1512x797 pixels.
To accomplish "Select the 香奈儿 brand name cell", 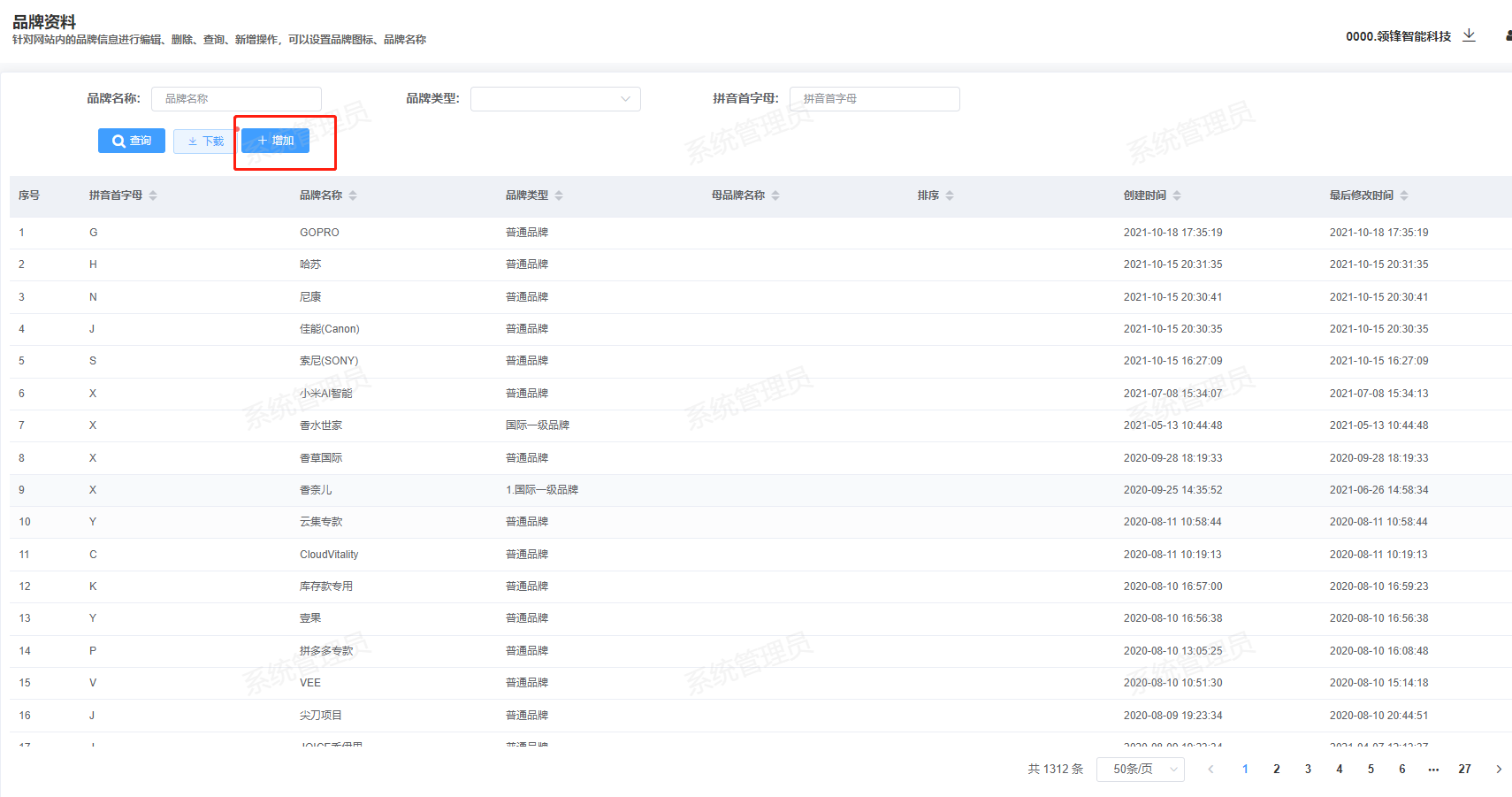I will (x=316, y=490).
